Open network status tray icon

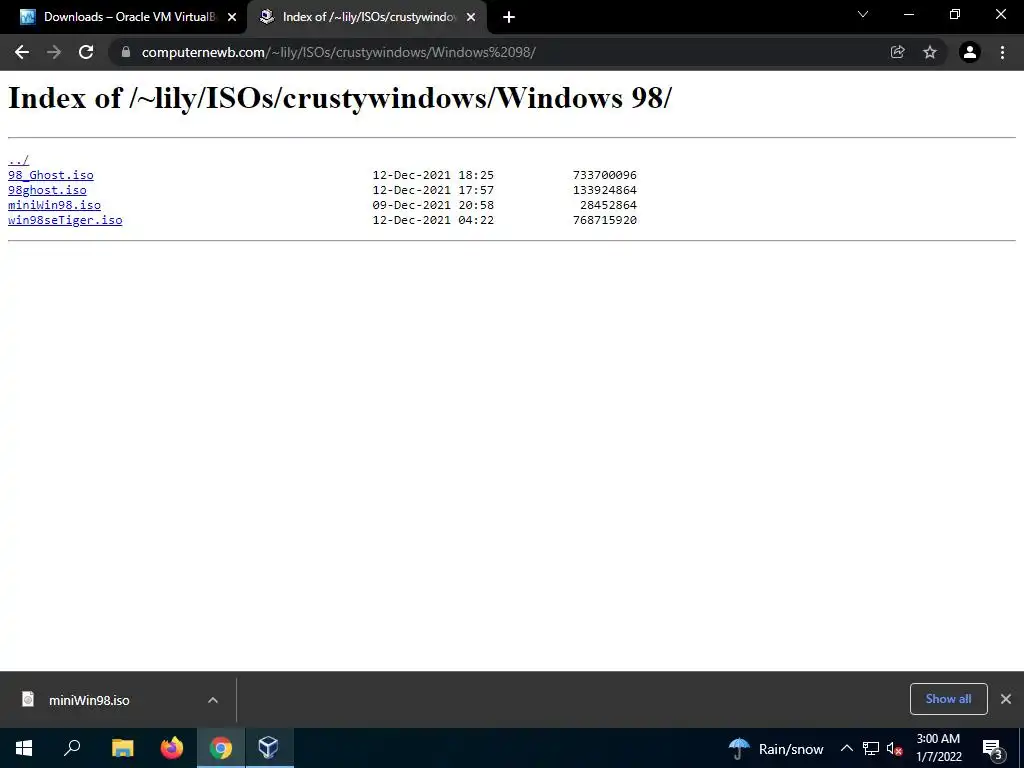click(871, 748)
